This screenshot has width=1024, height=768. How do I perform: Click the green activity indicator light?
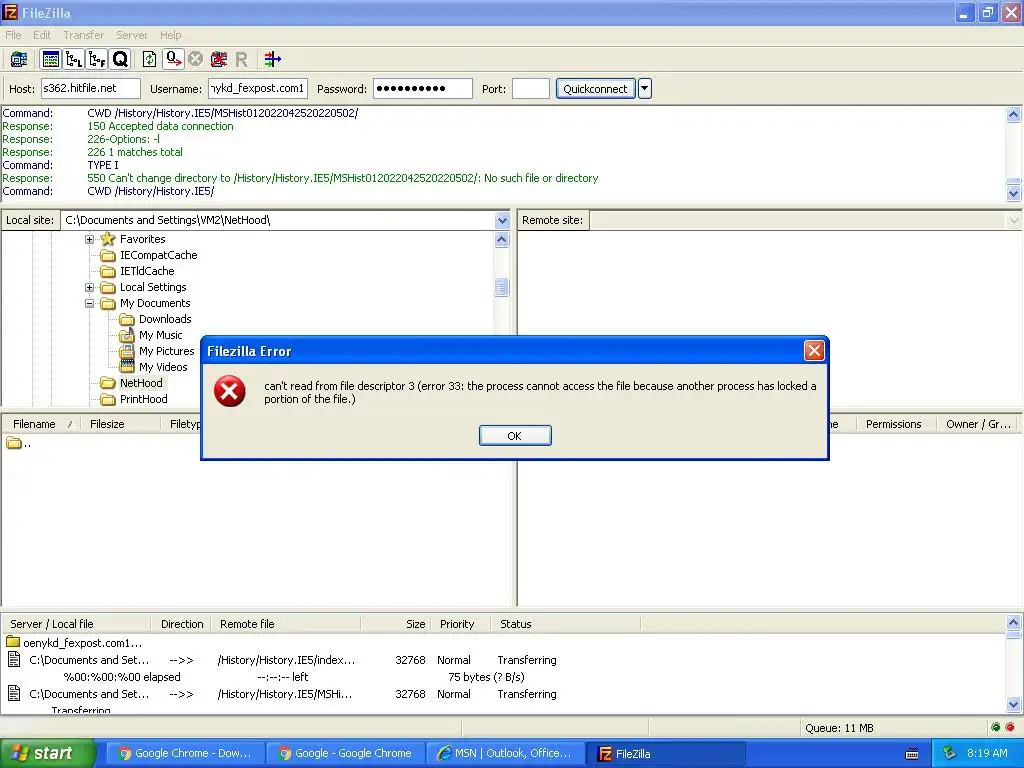995,727
